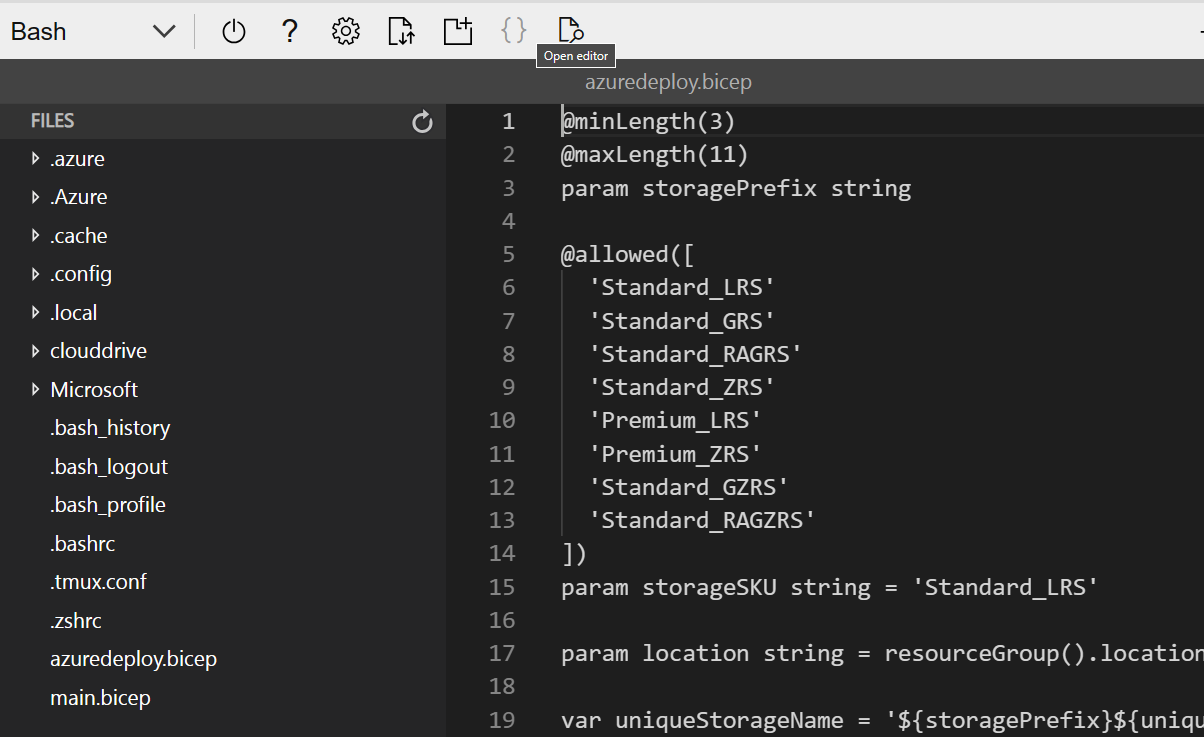Viewport: 1204px width, 737px height.
Task: Open the help question mark icon
Action: click(290, 32)
